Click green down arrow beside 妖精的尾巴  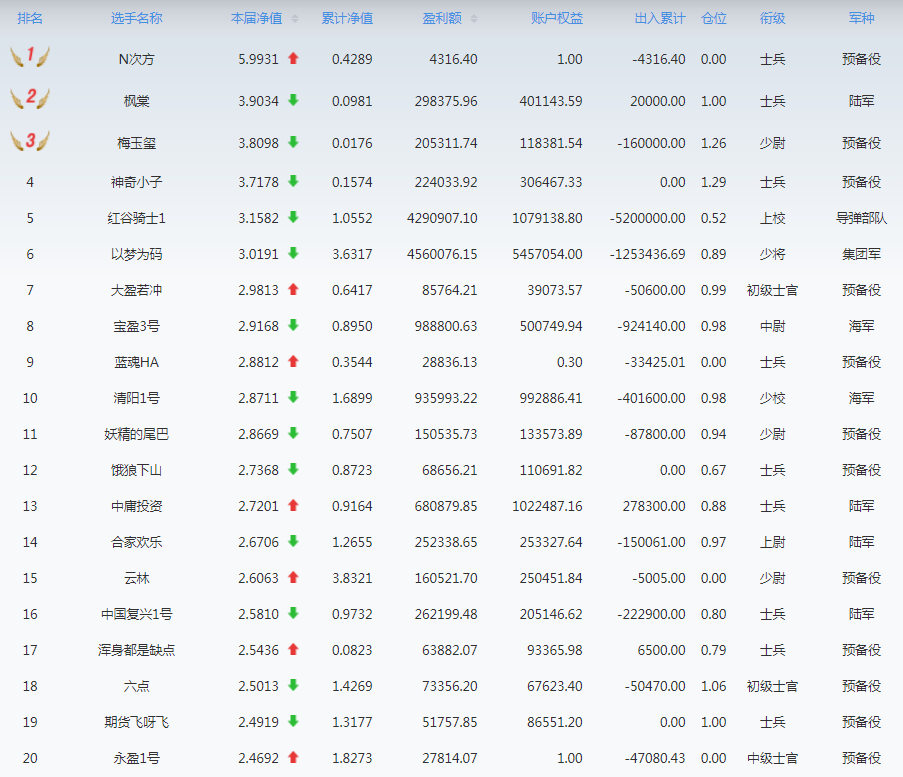(x=293, y=433)
